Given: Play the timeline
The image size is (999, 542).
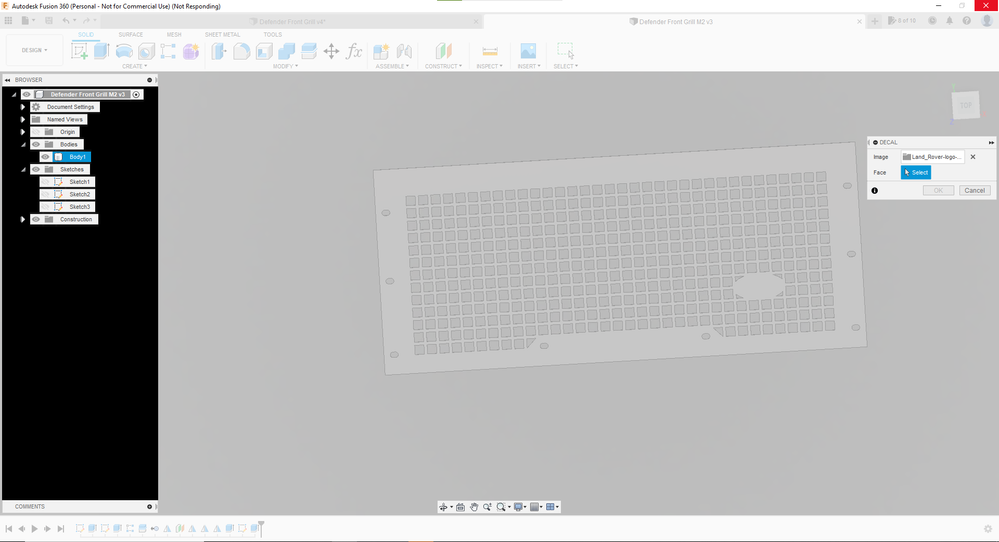Looking at the screenshot, I should click(34, 529).
